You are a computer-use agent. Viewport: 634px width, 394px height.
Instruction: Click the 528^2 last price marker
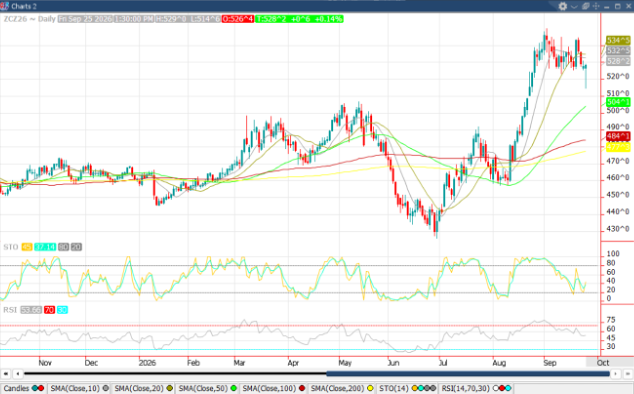point(618,61)
